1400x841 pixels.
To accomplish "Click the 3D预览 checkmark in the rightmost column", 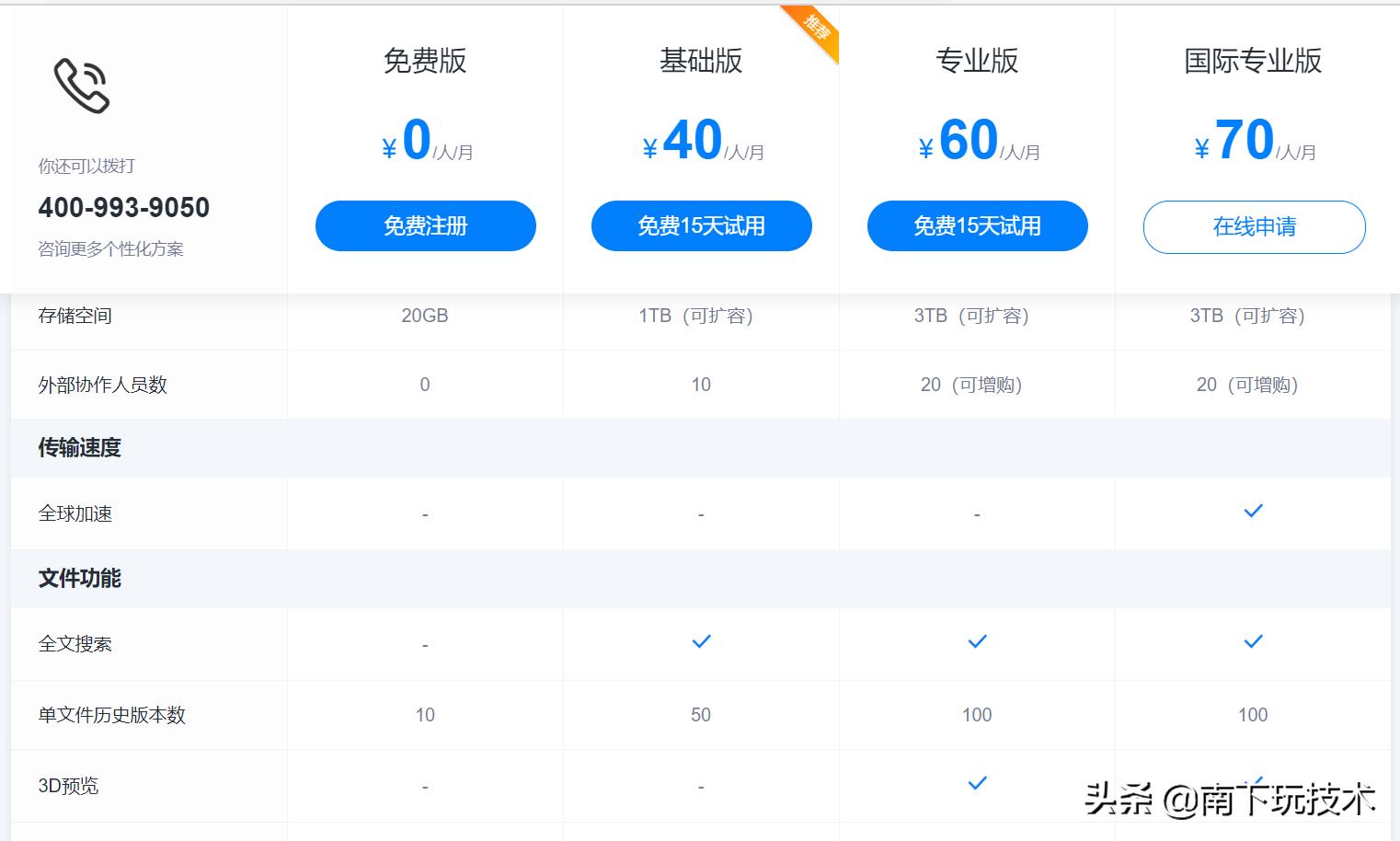I will coord(1253,780).
